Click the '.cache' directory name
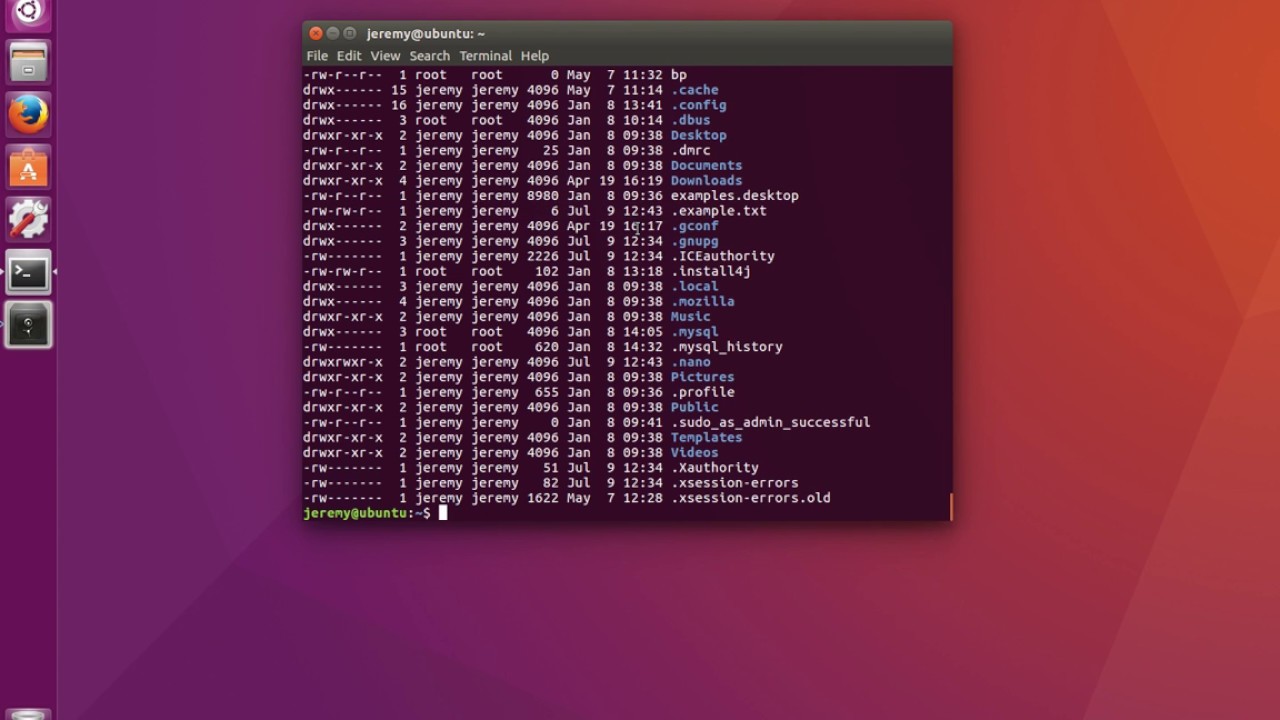The width and height of the screenshot is (1280, 720). 695,90
